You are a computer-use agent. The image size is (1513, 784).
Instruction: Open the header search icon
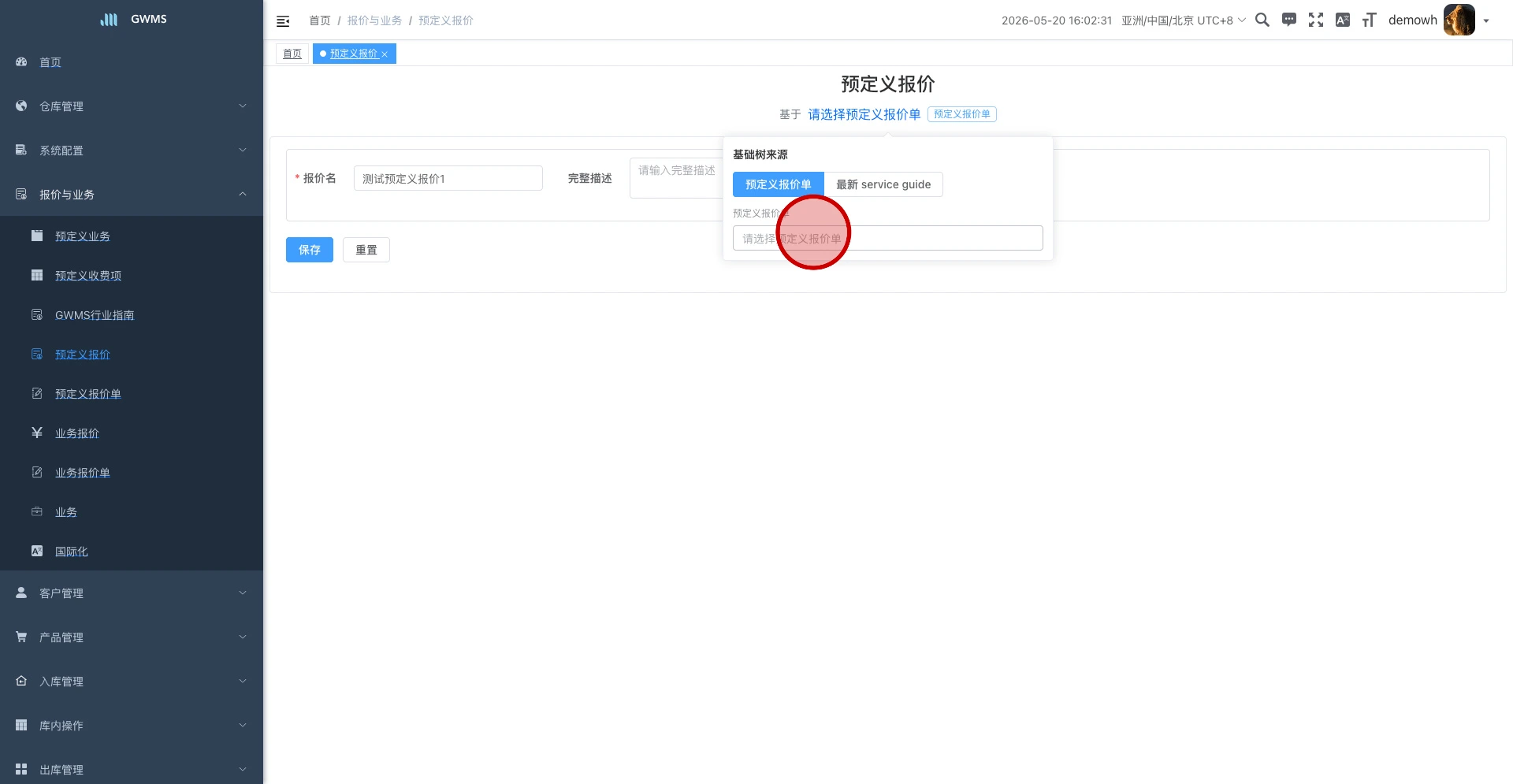pos(1262,20)
